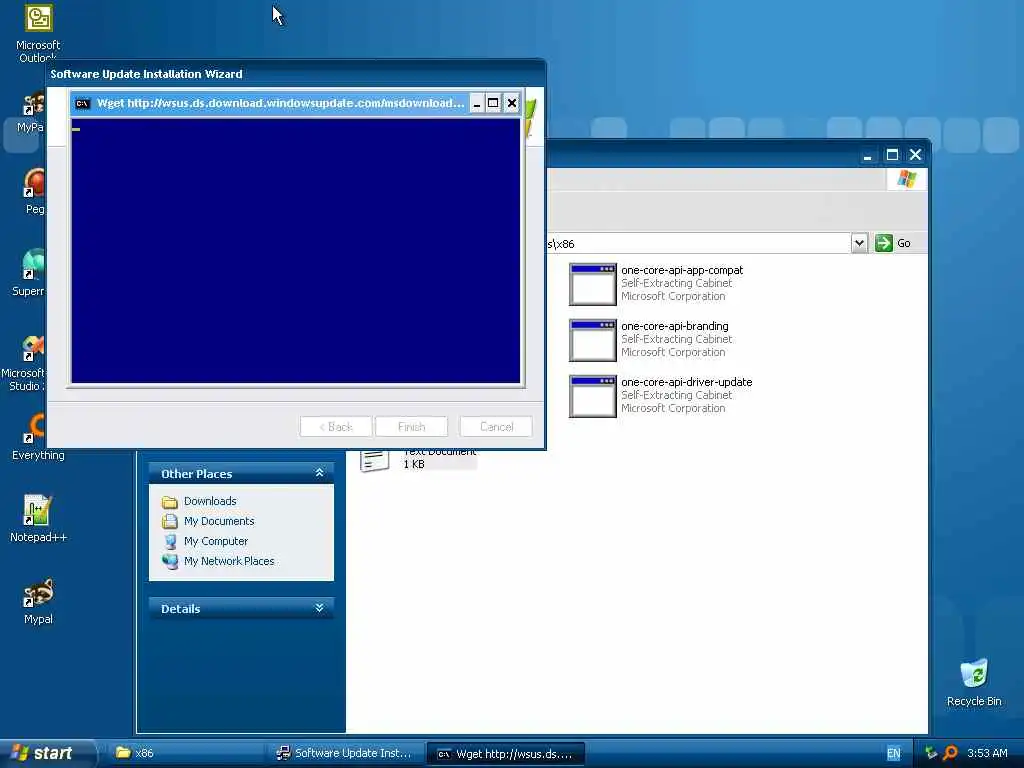Select the one-core-api-app-compat file name
The height and width of the screenshot is (768, 1024).
pyautogui.click(x=682, y=270)
